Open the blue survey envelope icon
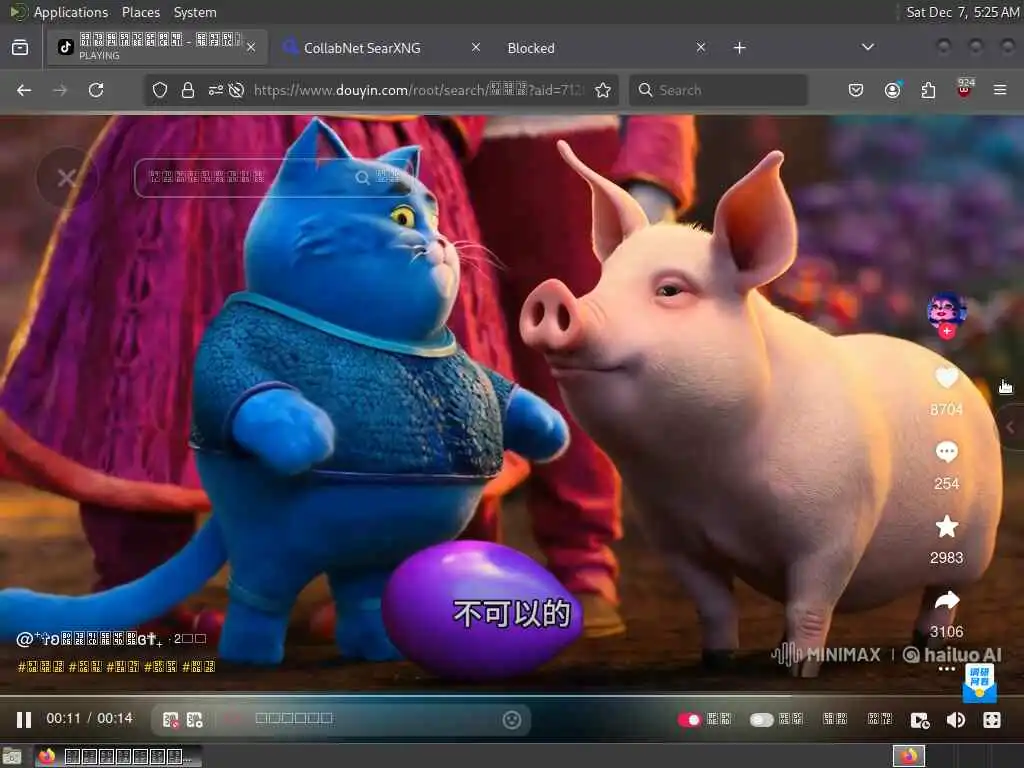 [979, 683]
